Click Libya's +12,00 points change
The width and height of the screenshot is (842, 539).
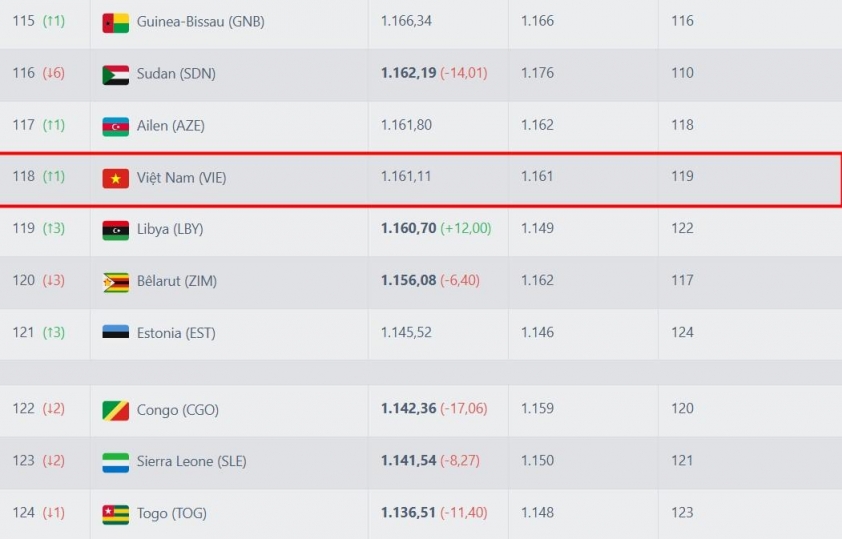pyautogui.click(x=466, y=228)
